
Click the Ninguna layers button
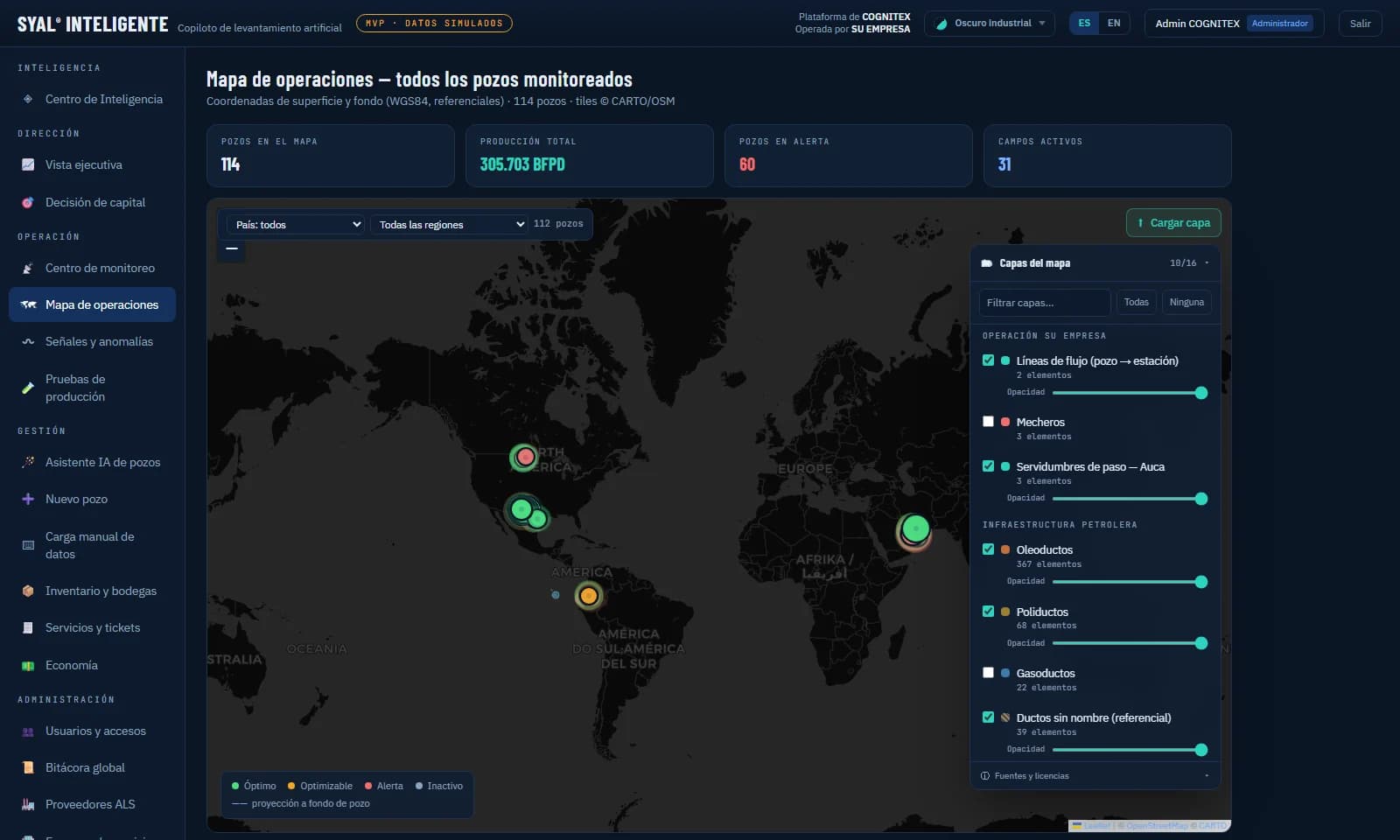click(1186, 302)
